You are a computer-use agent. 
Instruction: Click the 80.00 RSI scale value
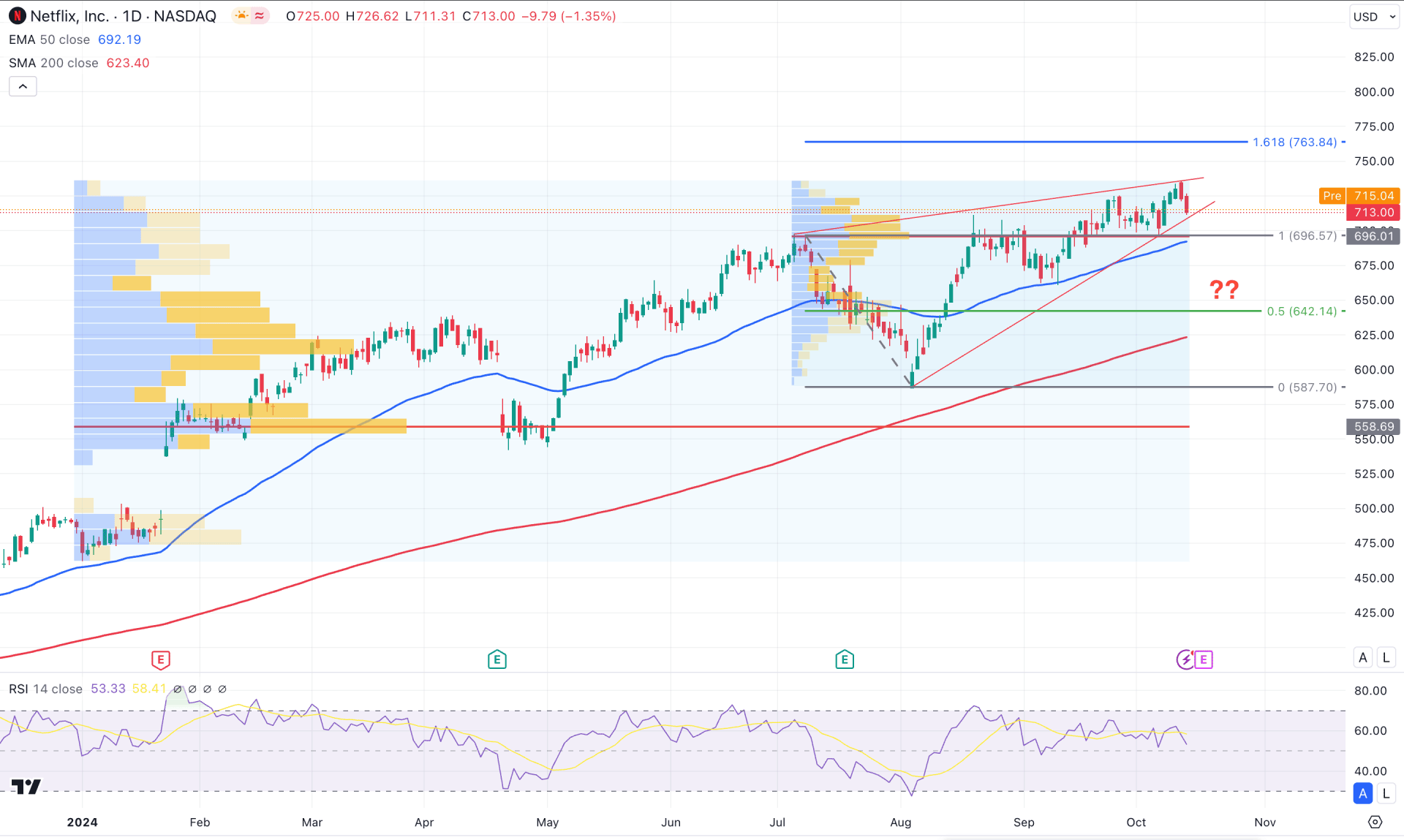click(1370, 691)
